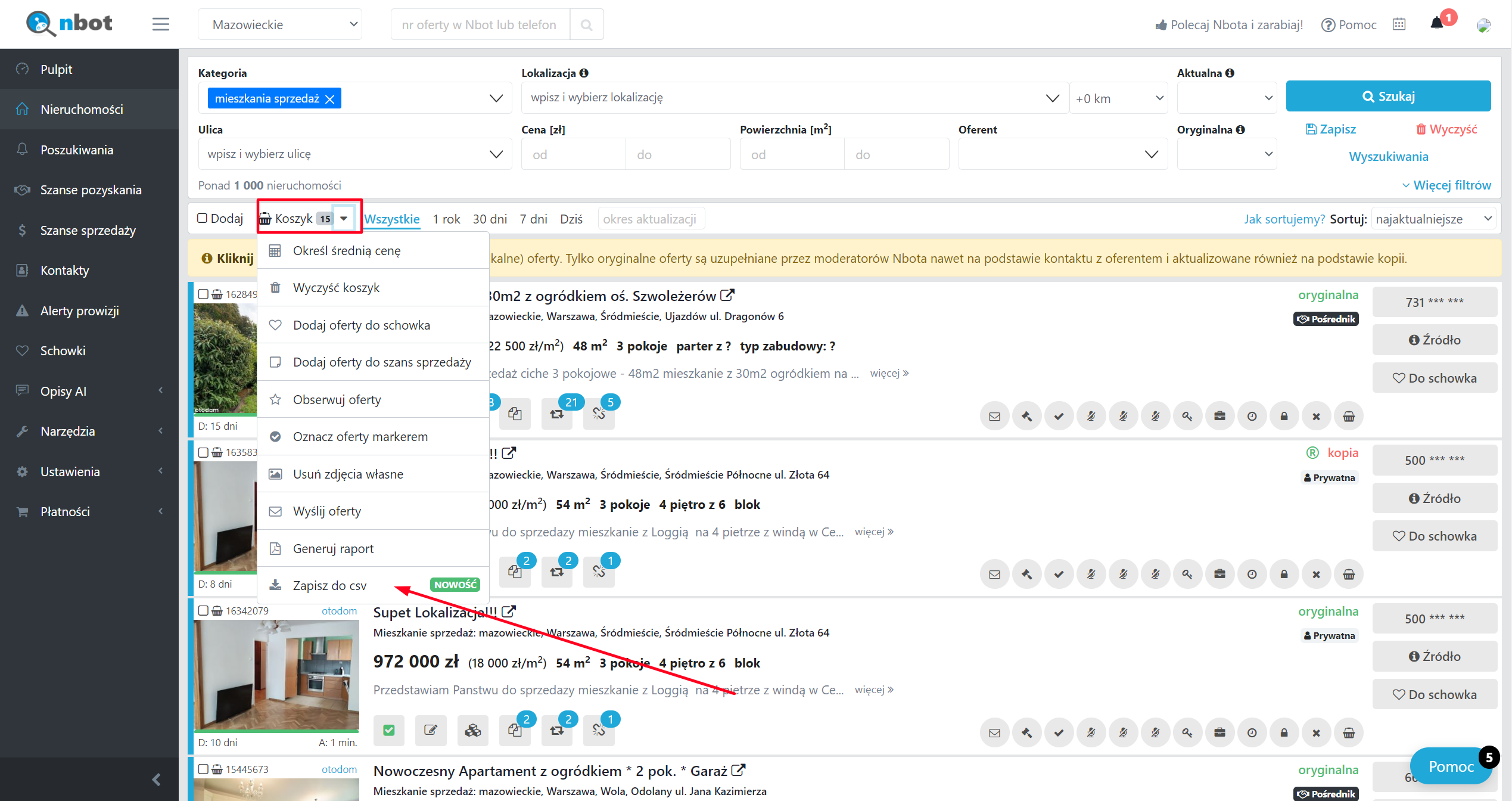Toggle the hamburger menu icon

click(160, 24)
